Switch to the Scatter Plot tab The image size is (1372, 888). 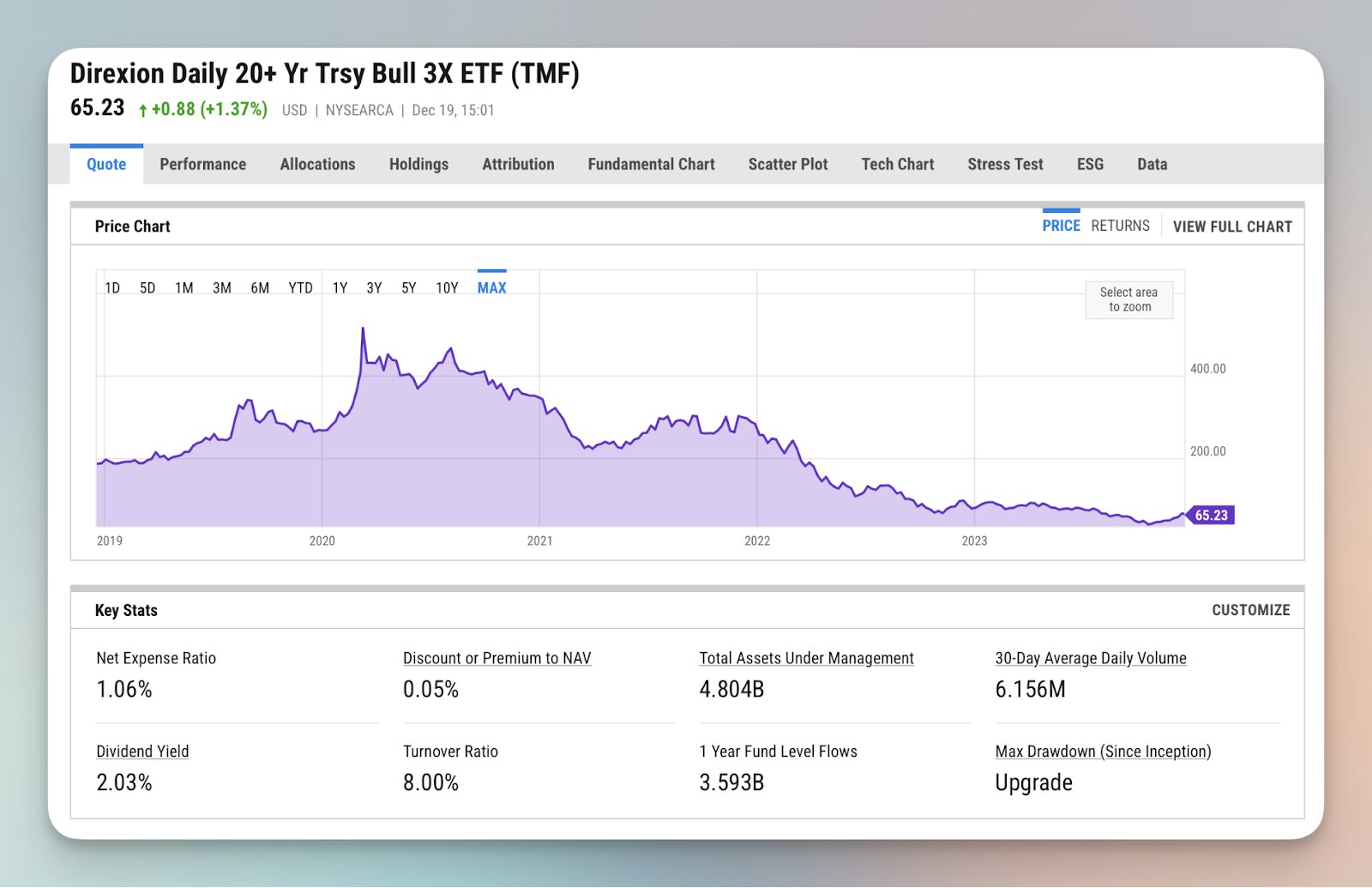787,164
